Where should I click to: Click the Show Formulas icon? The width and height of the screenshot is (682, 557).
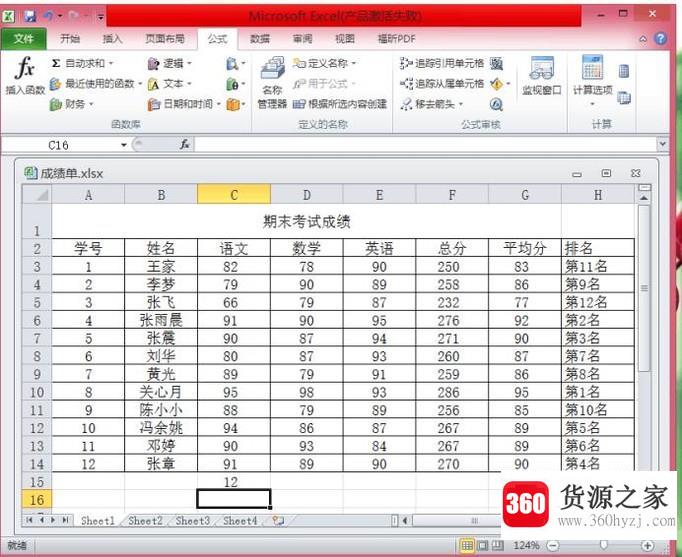[x=496, y=64]
